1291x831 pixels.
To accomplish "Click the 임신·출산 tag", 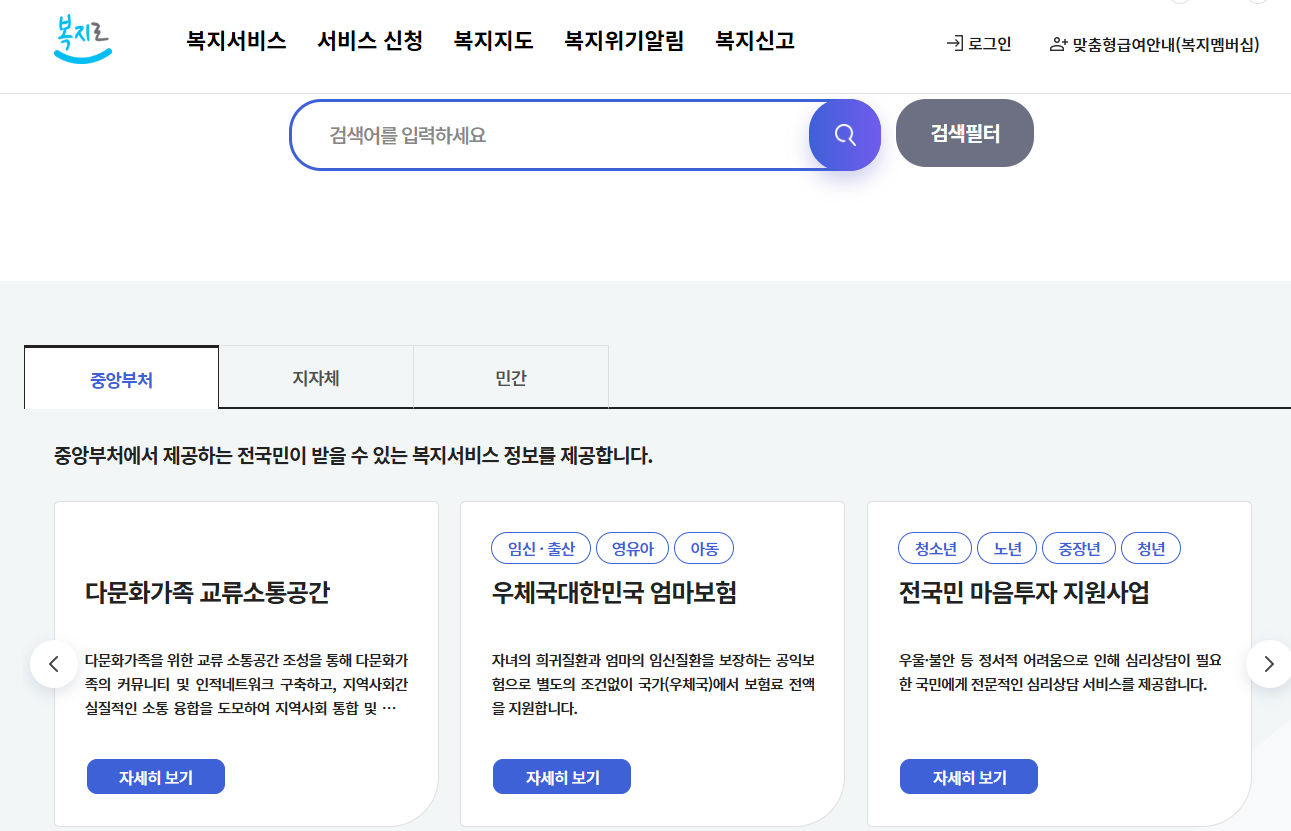I will click(541, 548).
